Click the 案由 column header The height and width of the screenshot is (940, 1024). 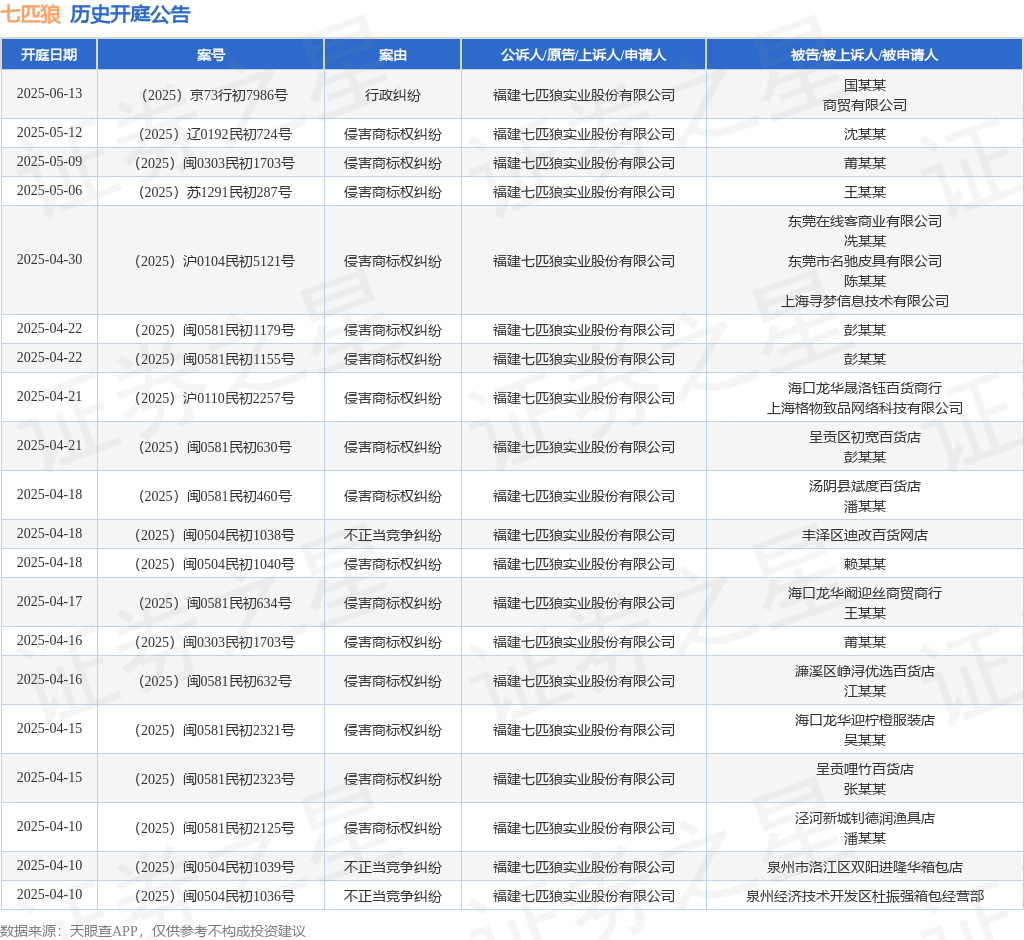392,55
